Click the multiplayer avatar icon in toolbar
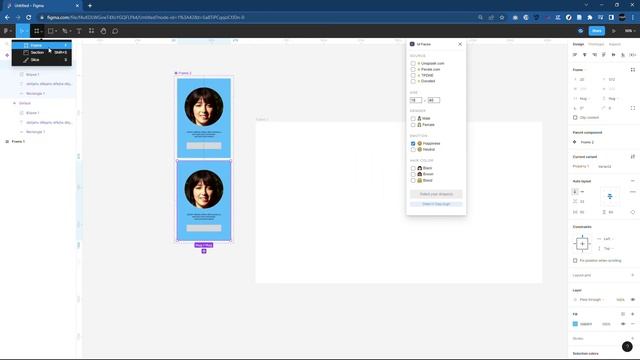Image resolution: width=640 pixels, height=360 pixels. tap(580, 31)
